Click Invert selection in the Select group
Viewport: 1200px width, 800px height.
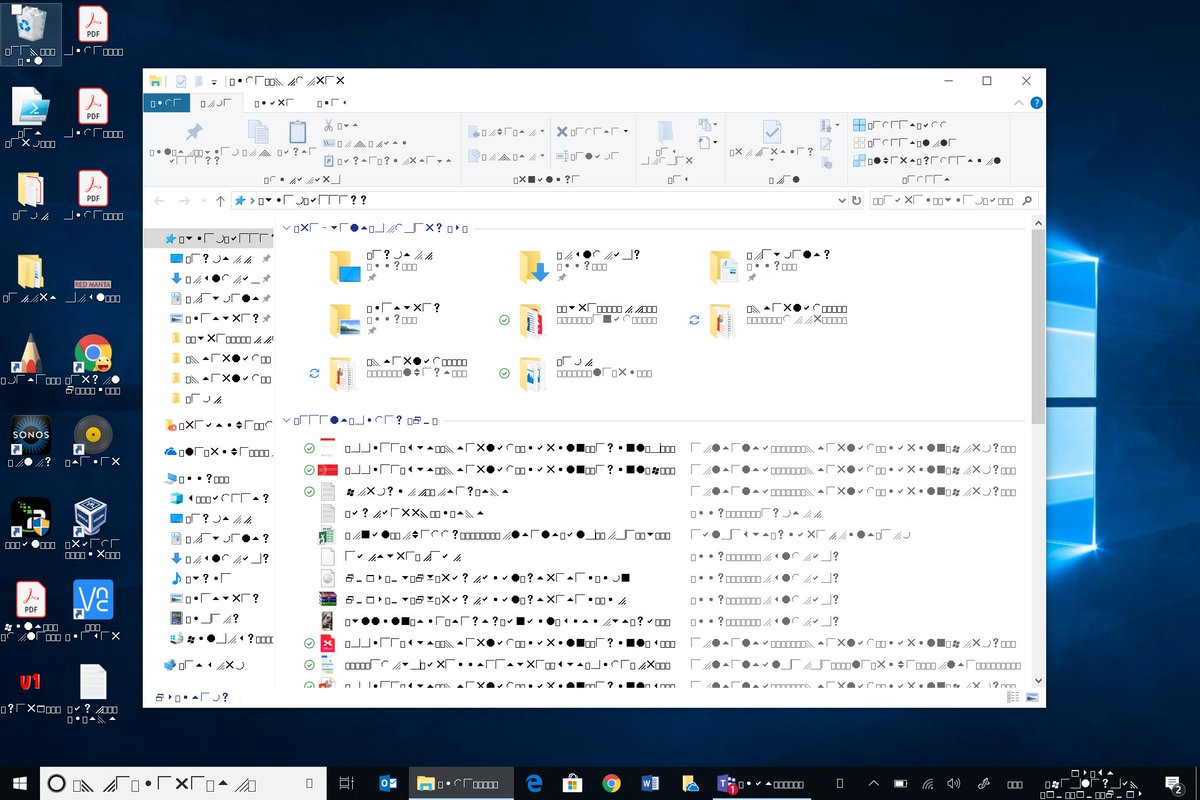point(928,160)
